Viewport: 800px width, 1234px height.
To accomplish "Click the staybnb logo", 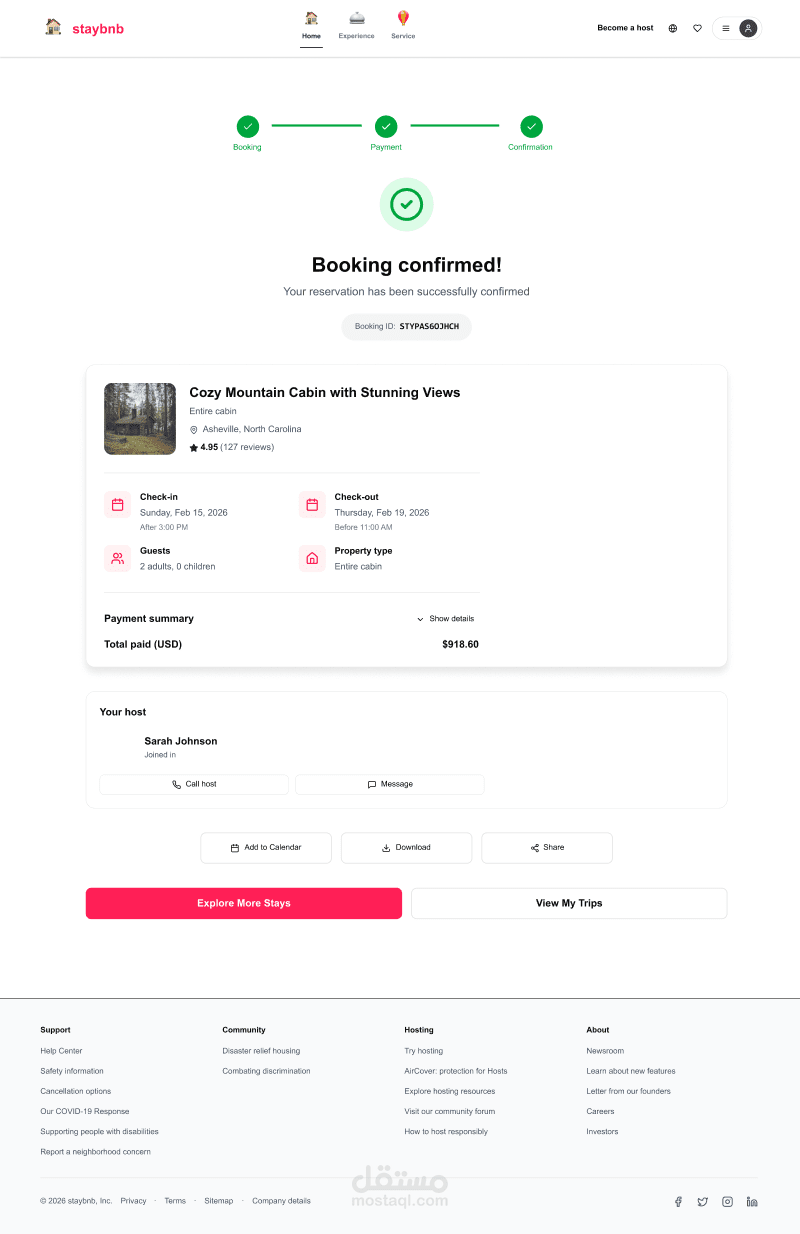I will click(x=85, y=28).
